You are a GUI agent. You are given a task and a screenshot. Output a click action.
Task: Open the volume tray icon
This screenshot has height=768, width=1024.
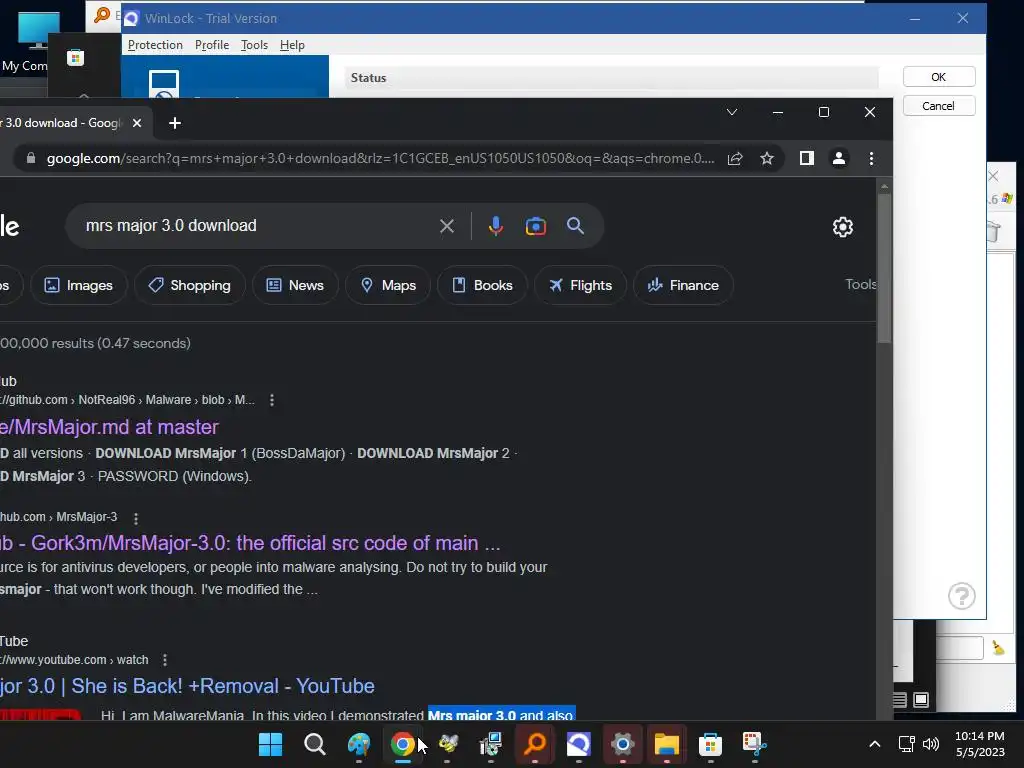coord(931,744)
